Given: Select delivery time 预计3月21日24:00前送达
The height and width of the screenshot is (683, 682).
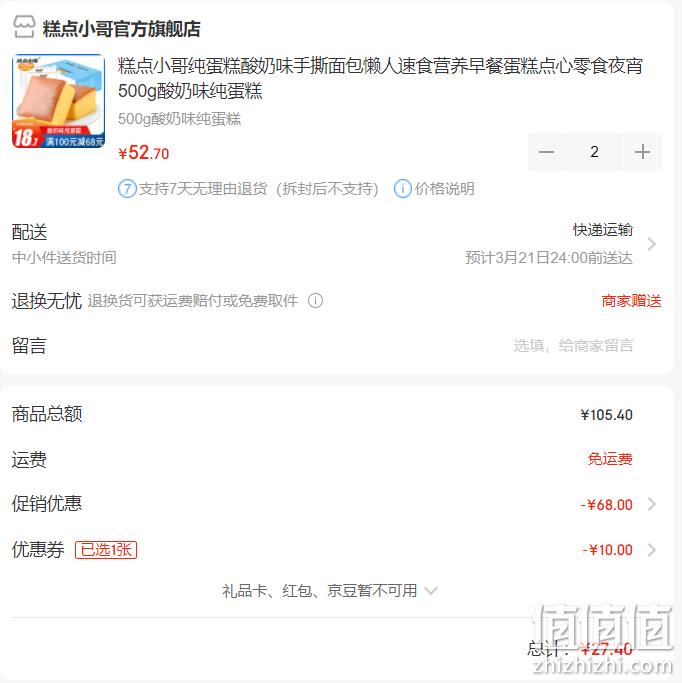Looking at the screenshot, I should 548,257.
